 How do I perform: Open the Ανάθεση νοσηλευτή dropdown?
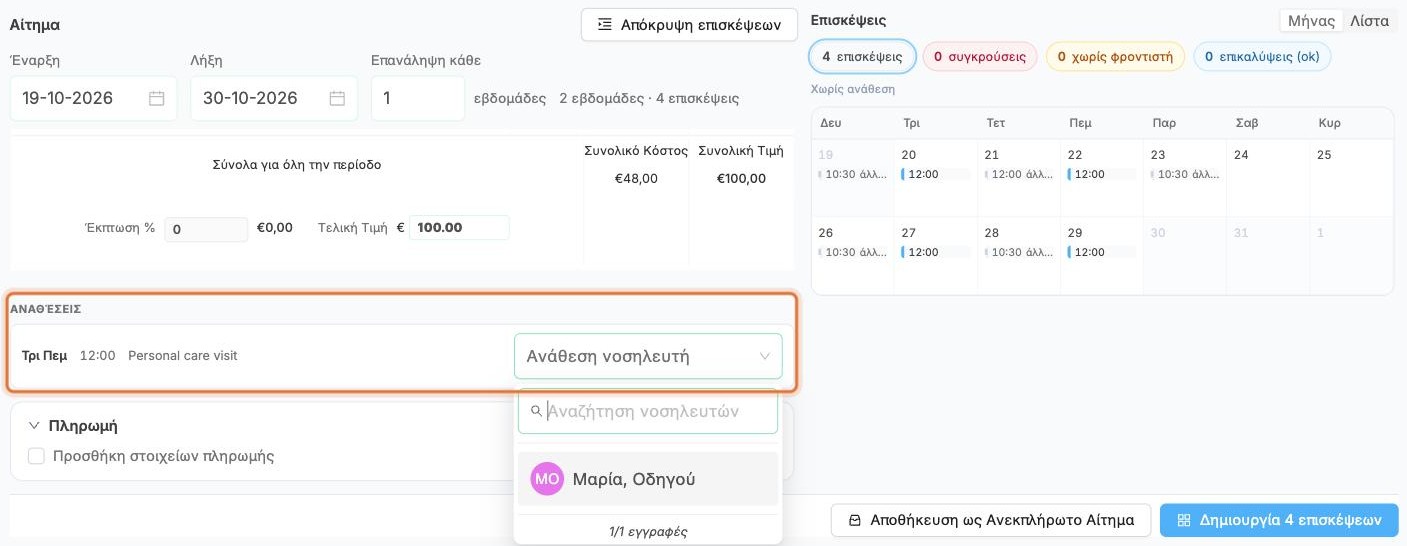(x=648, y=356)
